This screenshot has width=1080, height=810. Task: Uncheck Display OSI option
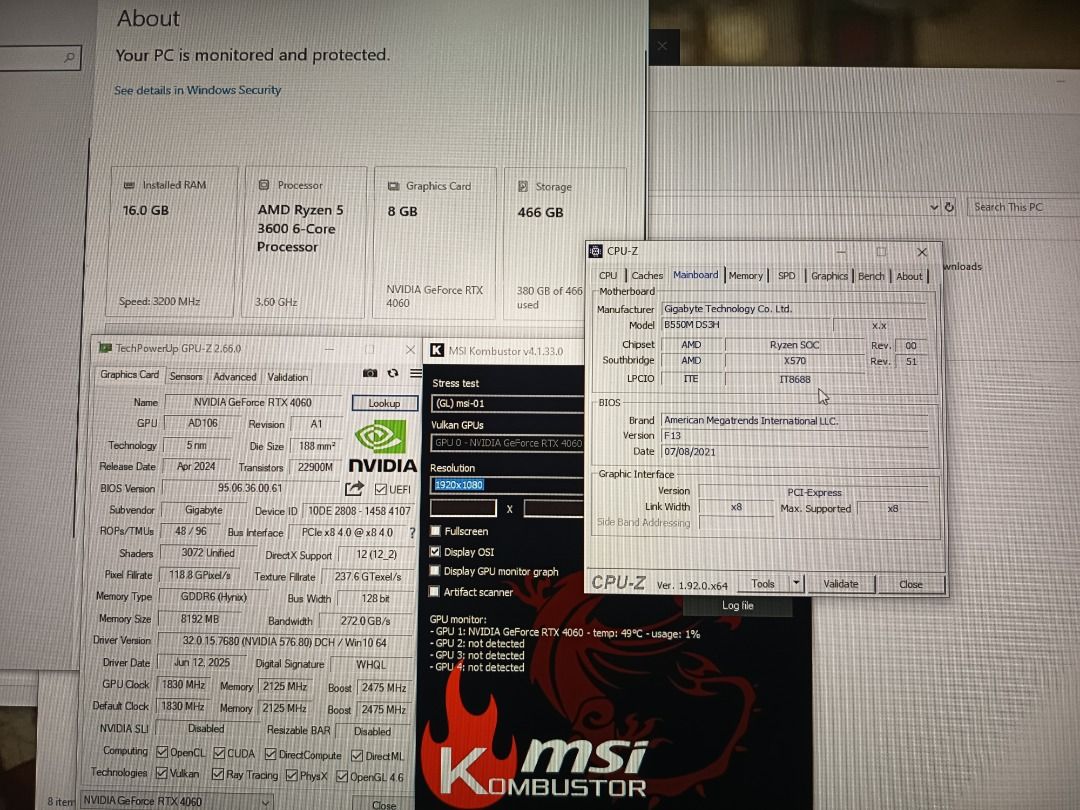coord(435,552)
